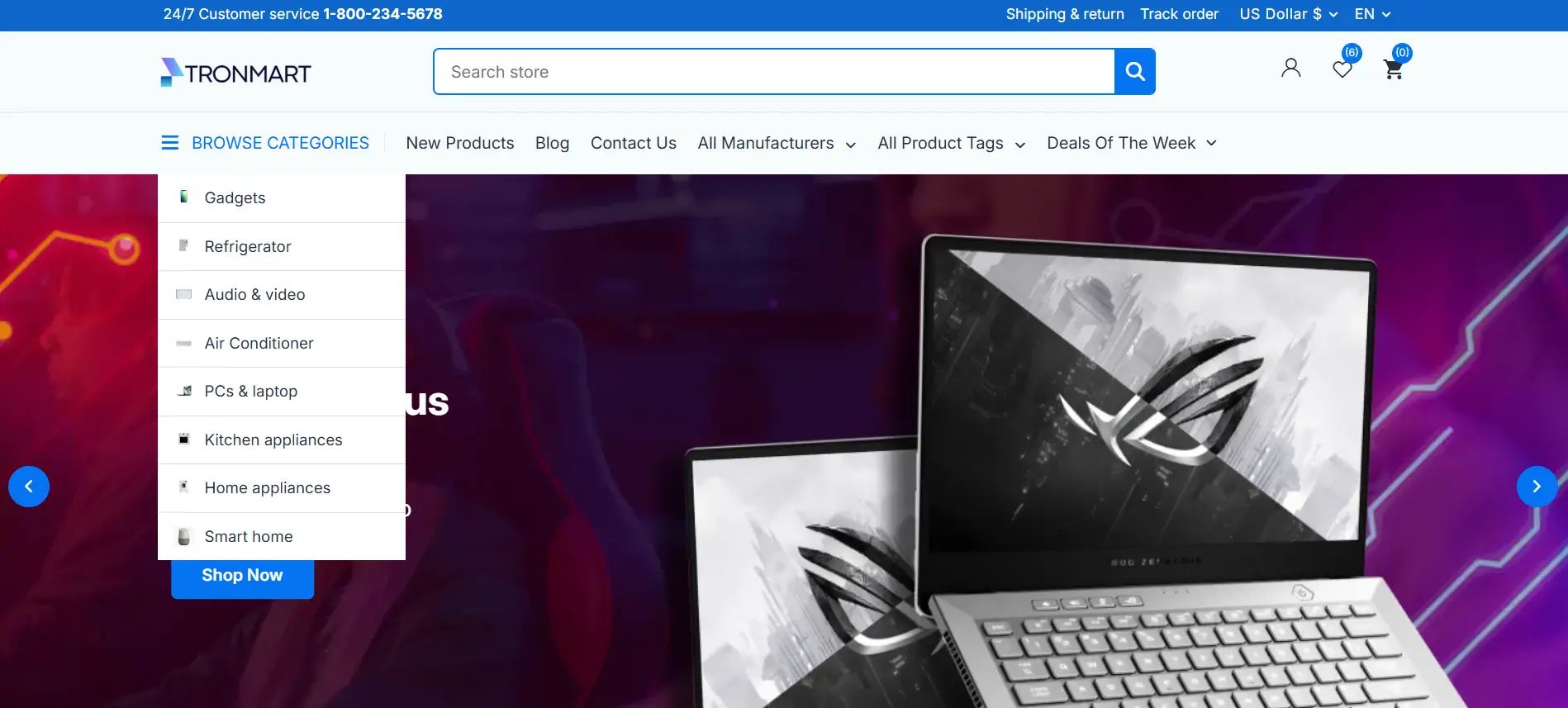Image resolution: width=1568 pixels, height=708 pixels.
Task: Focus the Search store input field
Action: pos(774,72)
